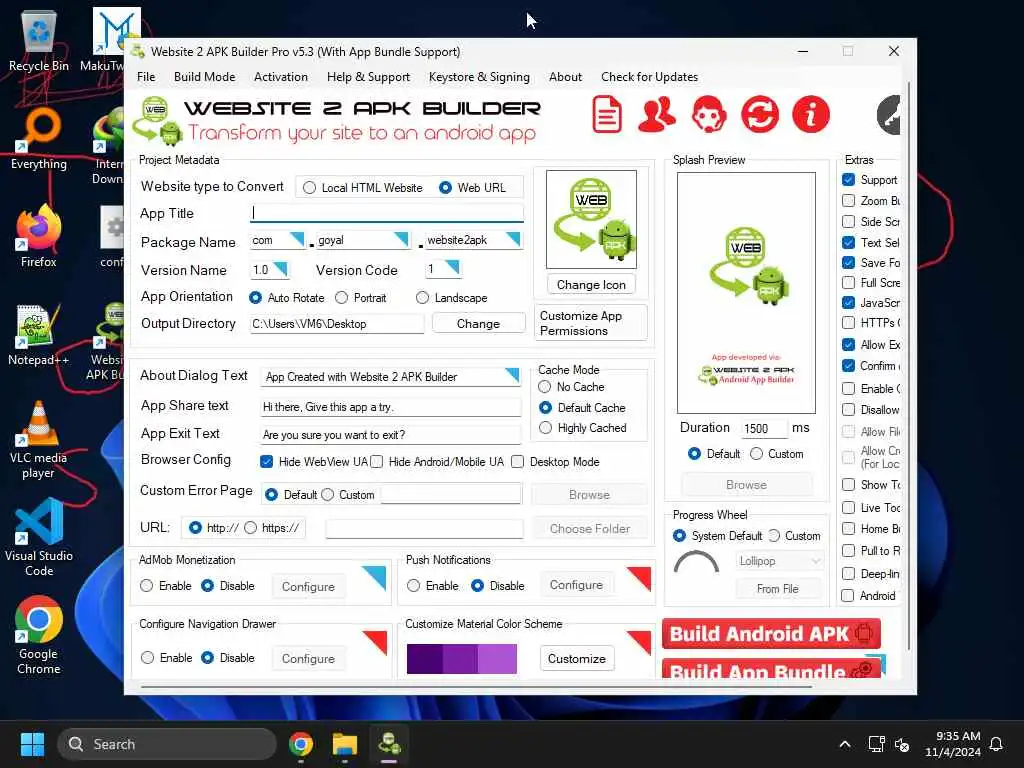Open Visual Studio Code desktop shortcut
Screen dimensions: 1024x768
[x=39, y=538]
